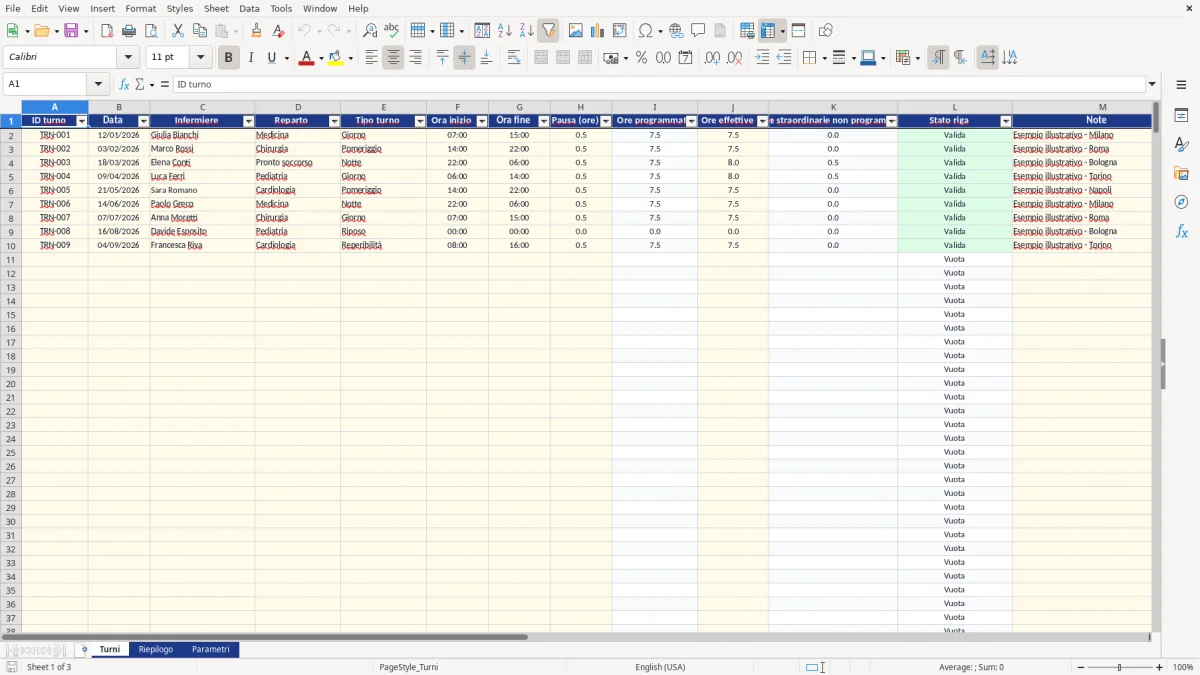Open the Styles menu
This screenshot has height=675, width=1200.
coord(180,8)
